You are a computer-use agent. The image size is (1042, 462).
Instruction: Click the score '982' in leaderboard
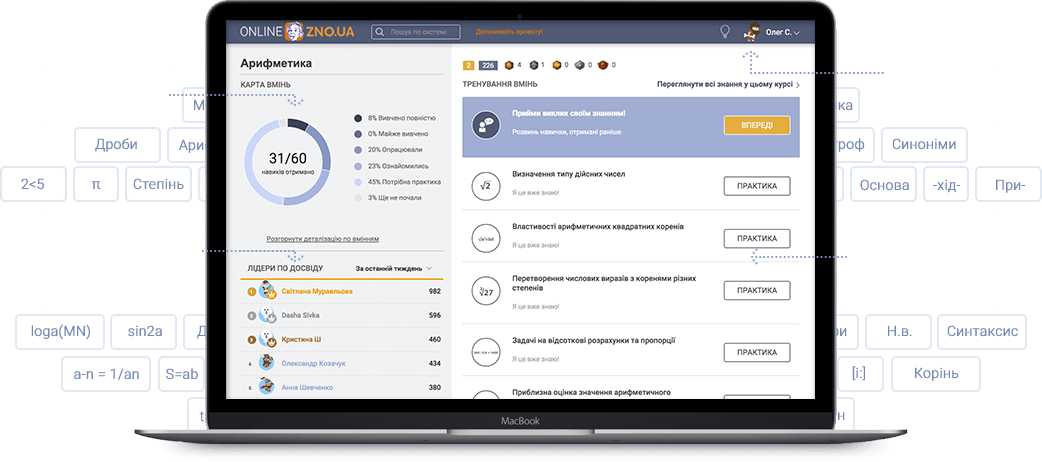point(435,291)
